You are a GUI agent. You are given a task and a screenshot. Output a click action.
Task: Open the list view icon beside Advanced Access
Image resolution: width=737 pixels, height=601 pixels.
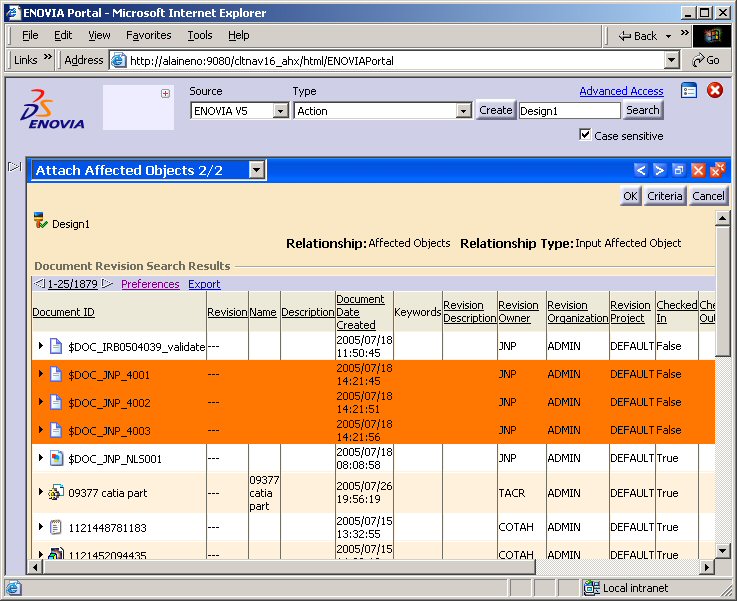[689, 91]
